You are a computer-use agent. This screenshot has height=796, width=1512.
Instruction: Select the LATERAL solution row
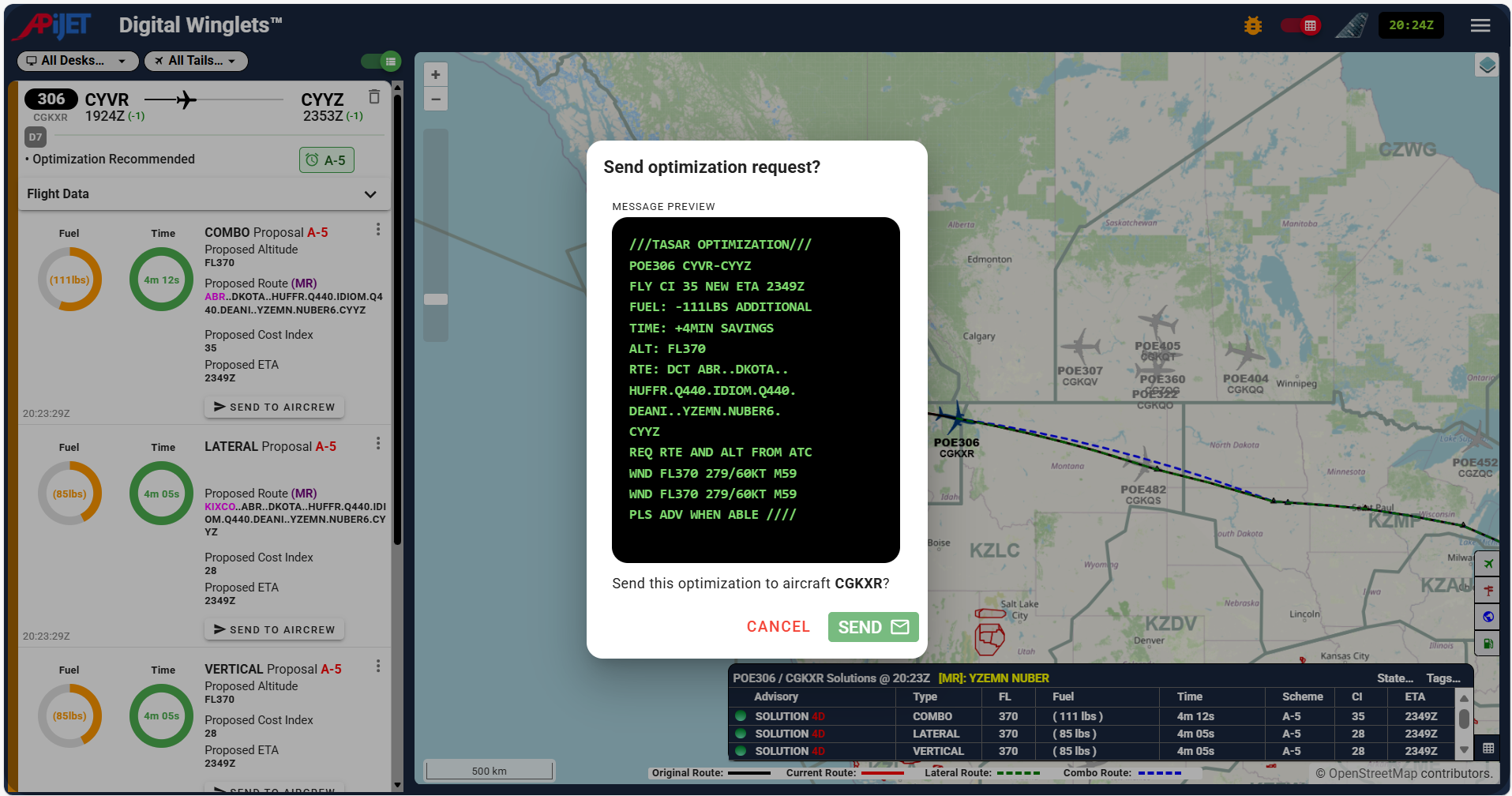(x=1092, y=734)
